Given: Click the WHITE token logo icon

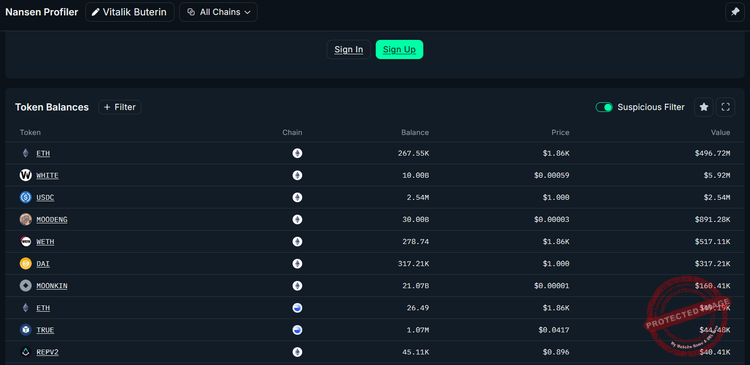Looking at the screenshot, I should (25, 175).
